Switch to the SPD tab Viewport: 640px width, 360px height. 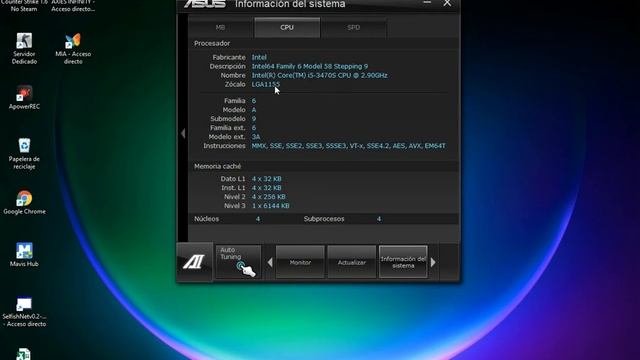[x=353, y=27]
